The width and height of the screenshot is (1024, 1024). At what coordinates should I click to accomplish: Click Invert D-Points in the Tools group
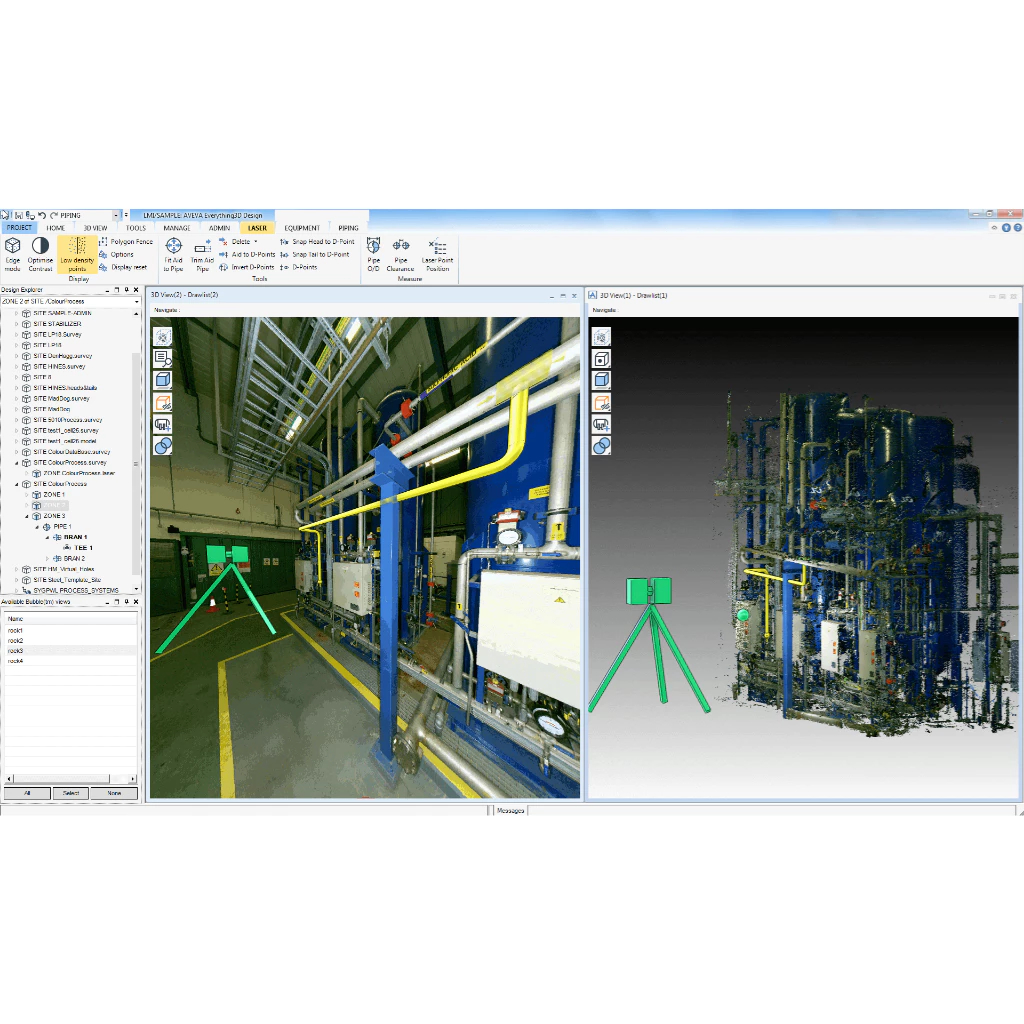(x=253, y=267)
